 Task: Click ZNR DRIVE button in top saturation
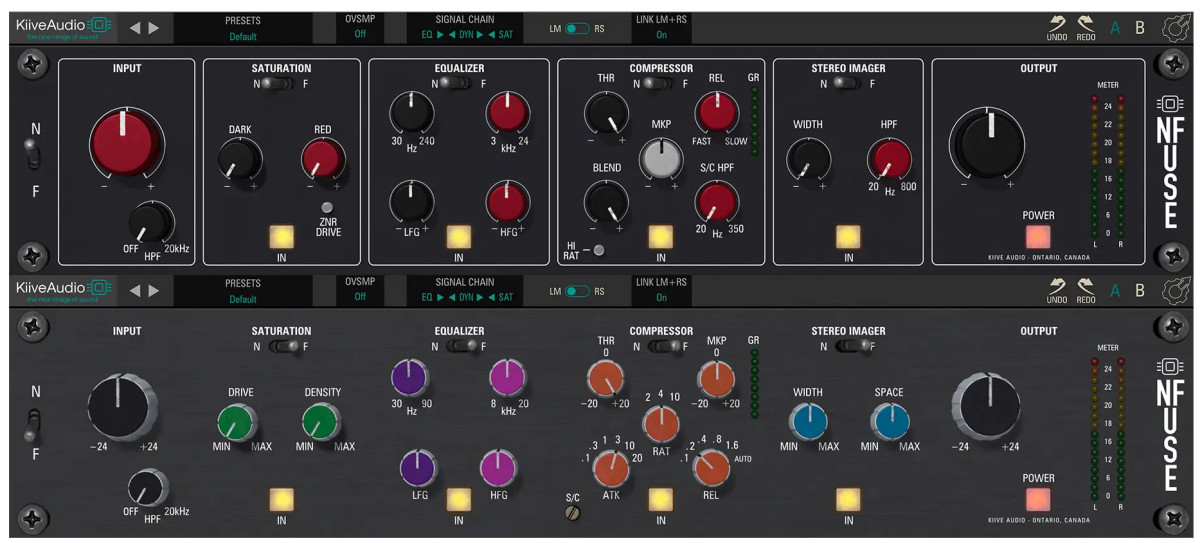(x=327, y=207)
